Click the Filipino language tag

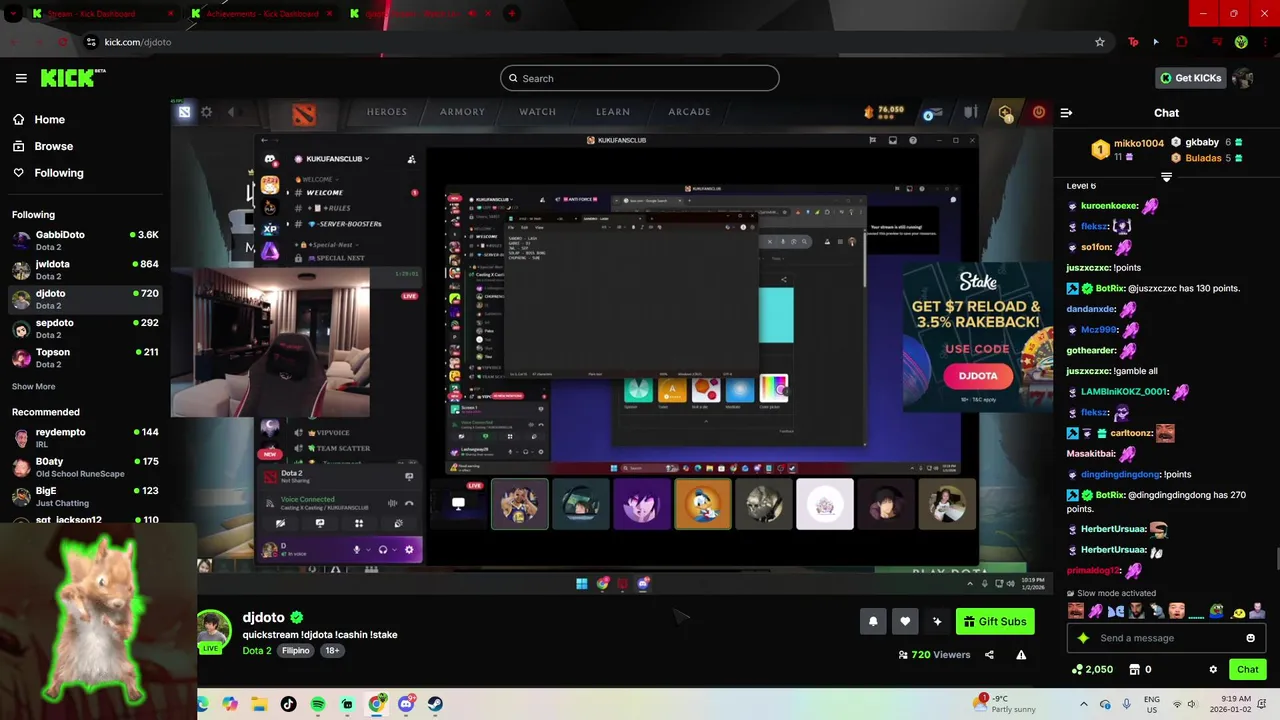[x=296, y=651]
